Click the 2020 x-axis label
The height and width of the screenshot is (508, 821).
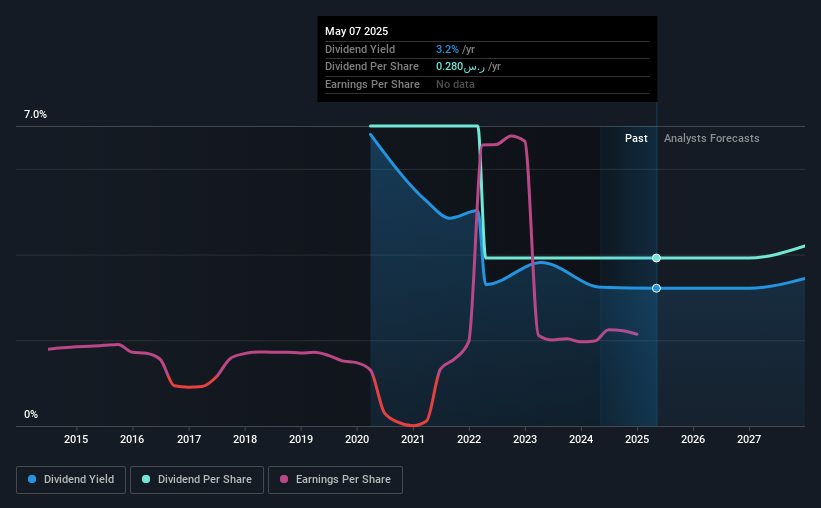(357, 439)
